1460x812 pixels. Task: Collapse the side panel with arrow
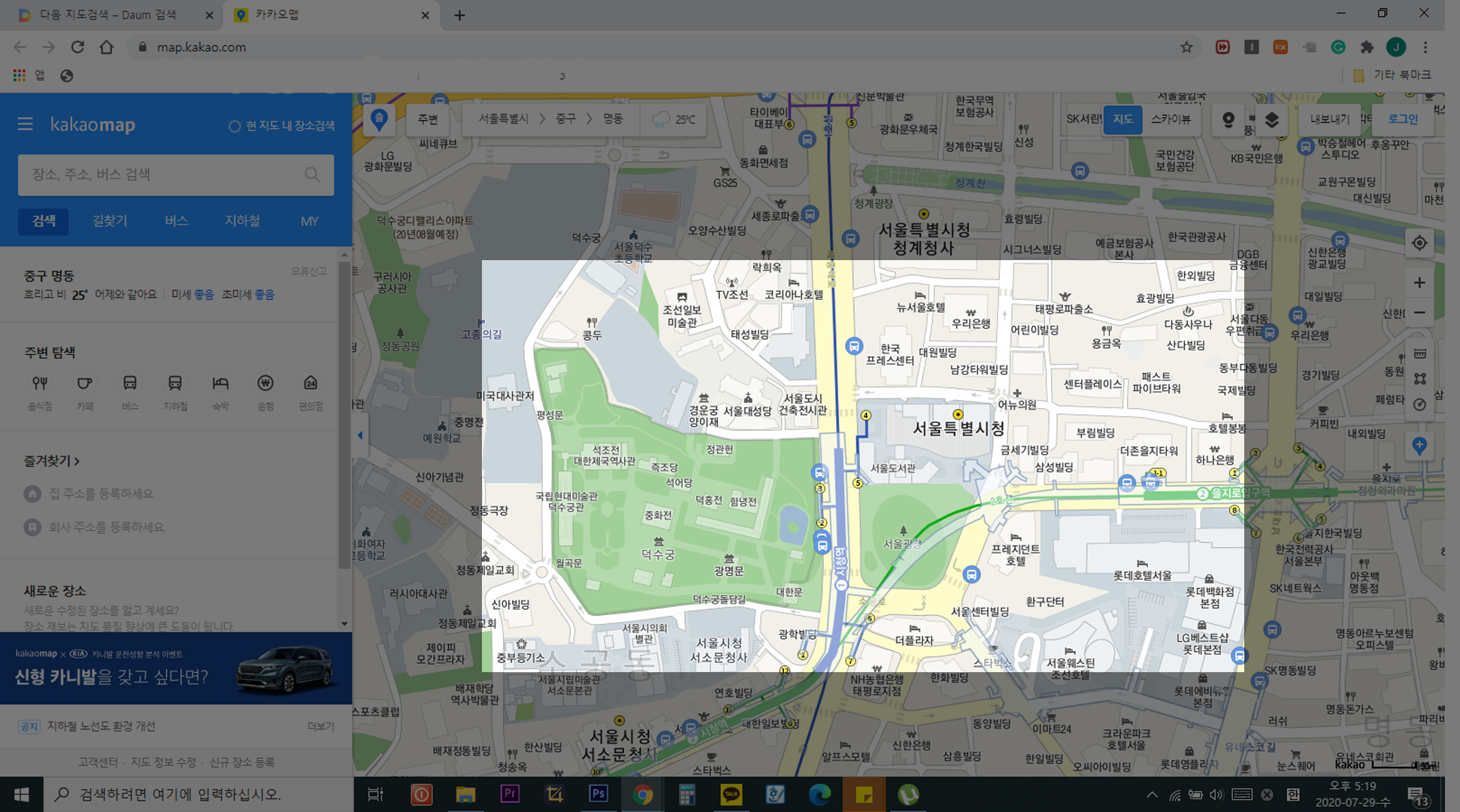(x=360, y=435)
